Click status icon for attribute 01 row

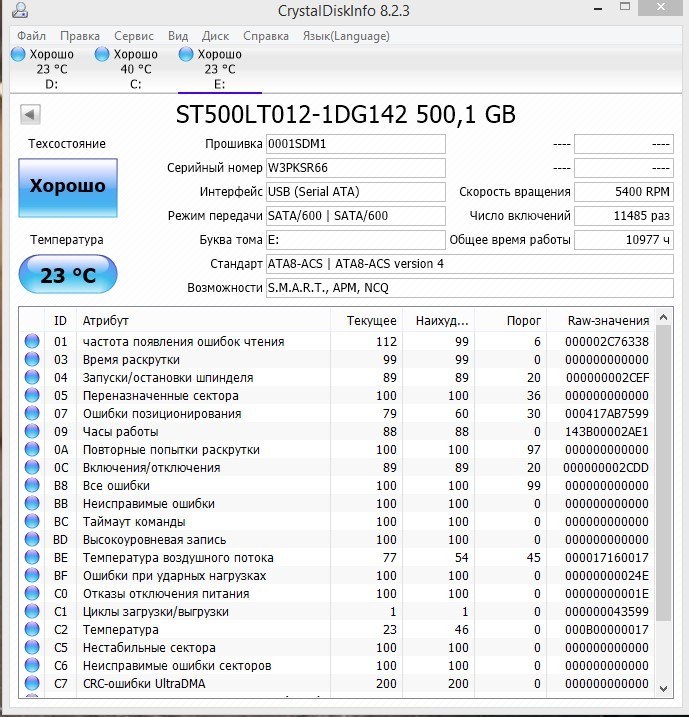coord(32,341)
